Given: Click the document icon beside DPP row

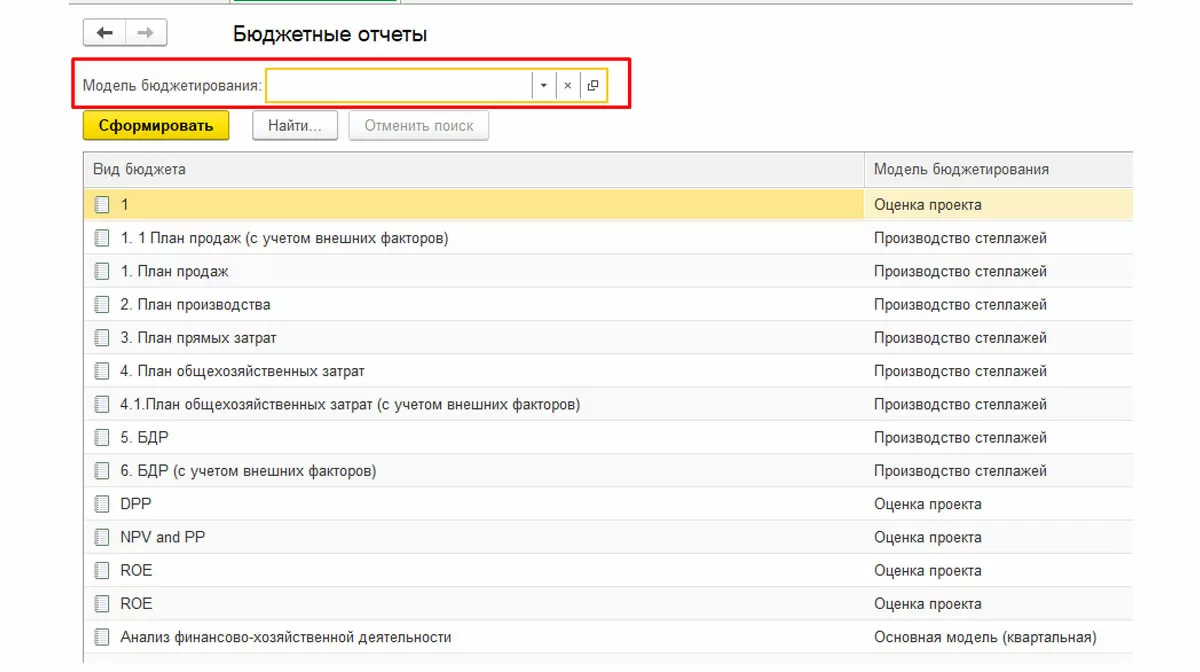Looking at the screenshot, I should (101, 504).
